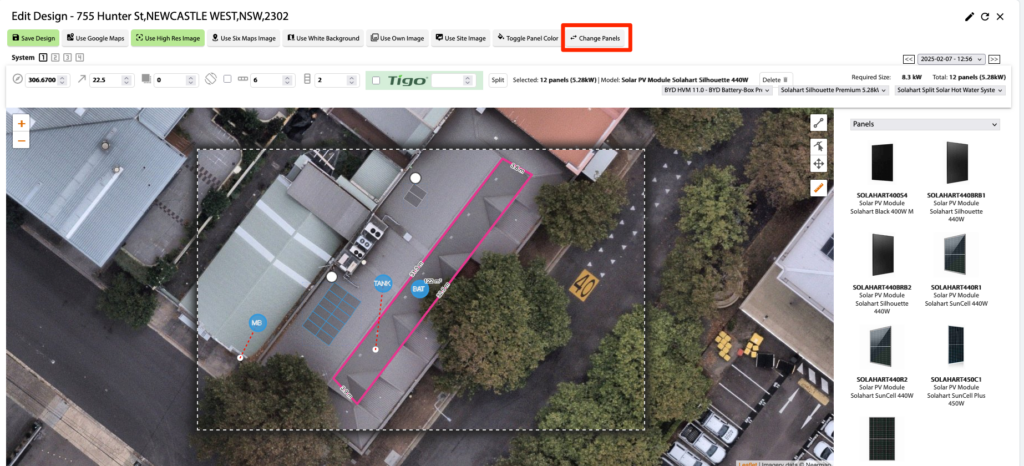Click the pencil edit icon at top right
Viewport: 1024px width, 466px height.
[969, 17]
